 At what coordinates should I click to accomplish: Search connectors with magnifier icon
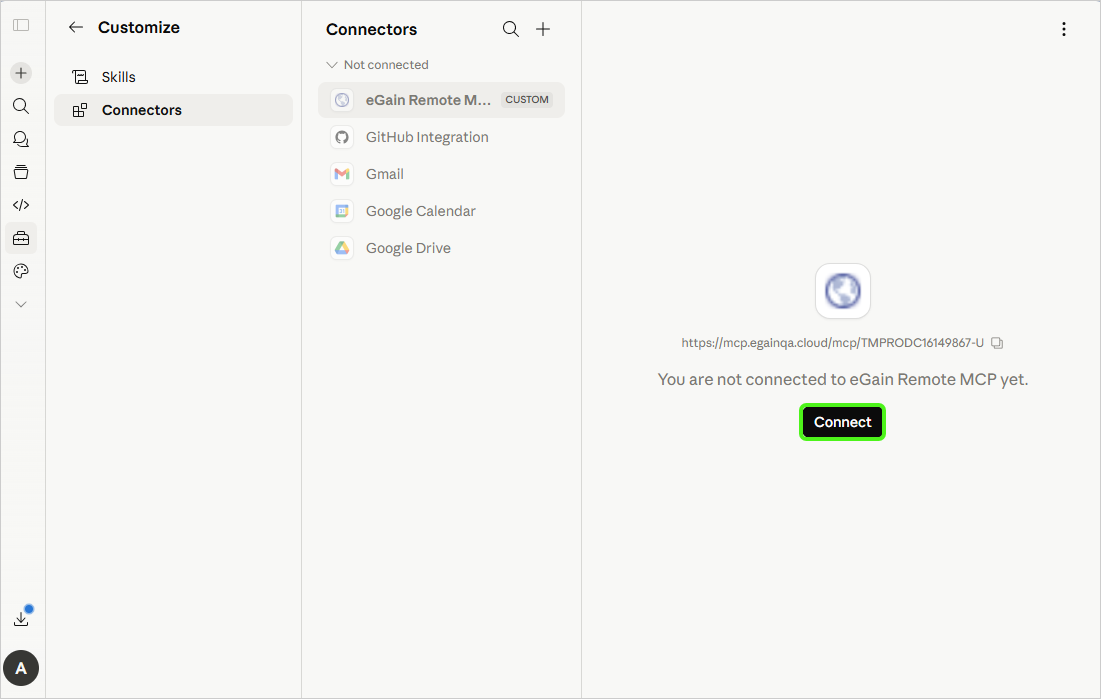click(x=510, y=29)
